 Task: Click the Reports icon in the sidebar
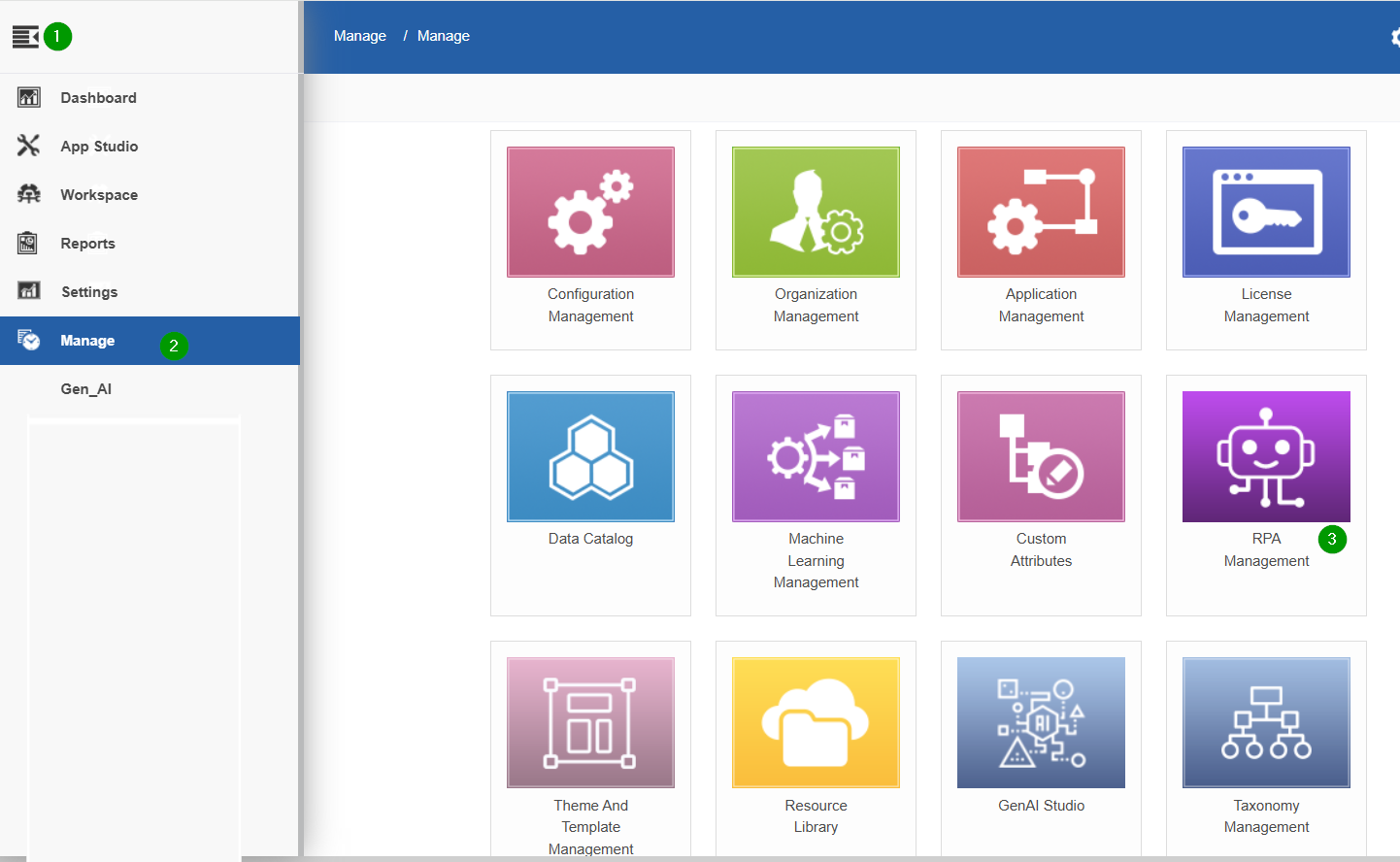[28, 243]
